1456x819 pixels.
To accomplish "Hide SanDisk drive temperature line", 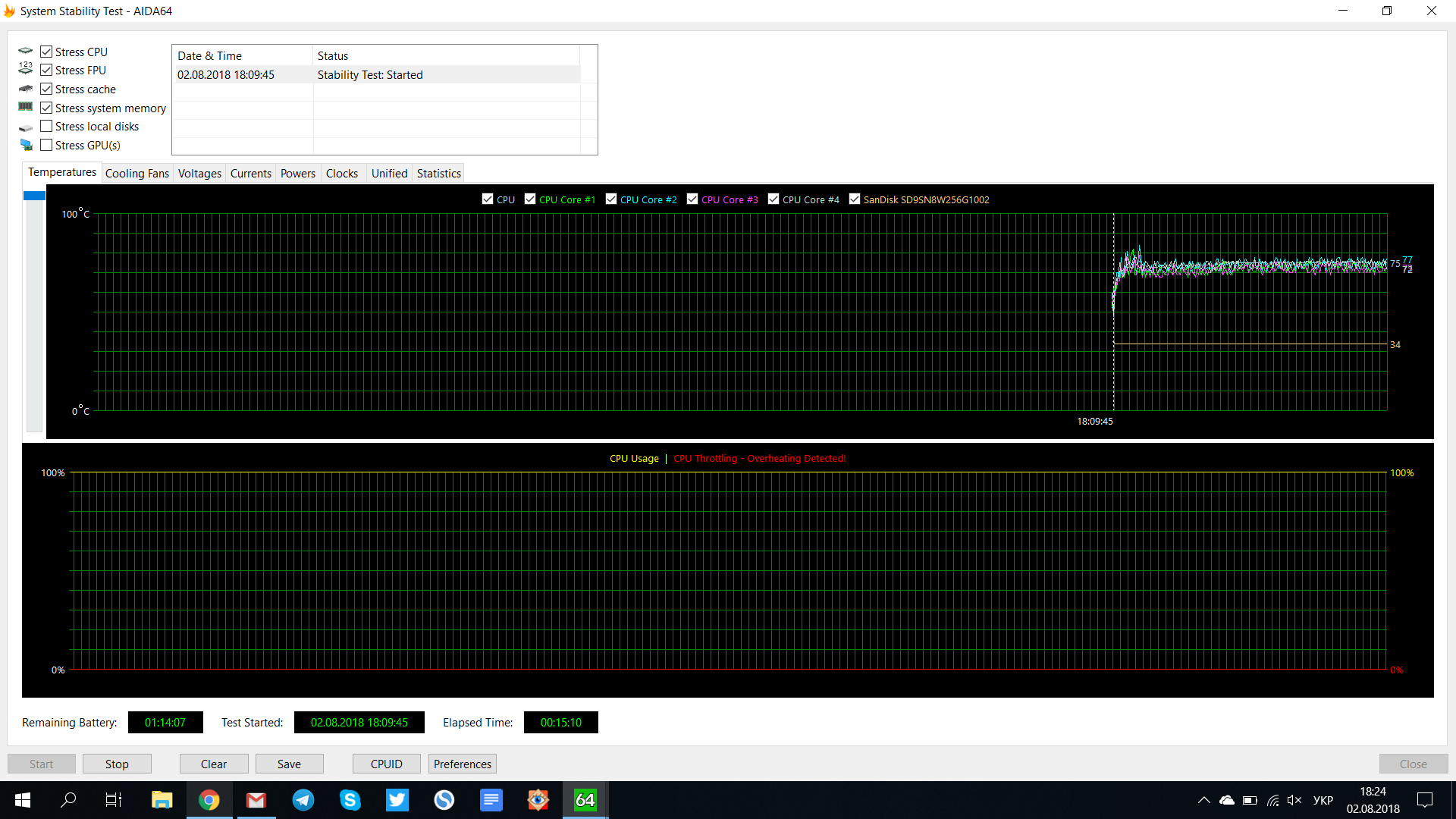I will [x=855, y=199].
